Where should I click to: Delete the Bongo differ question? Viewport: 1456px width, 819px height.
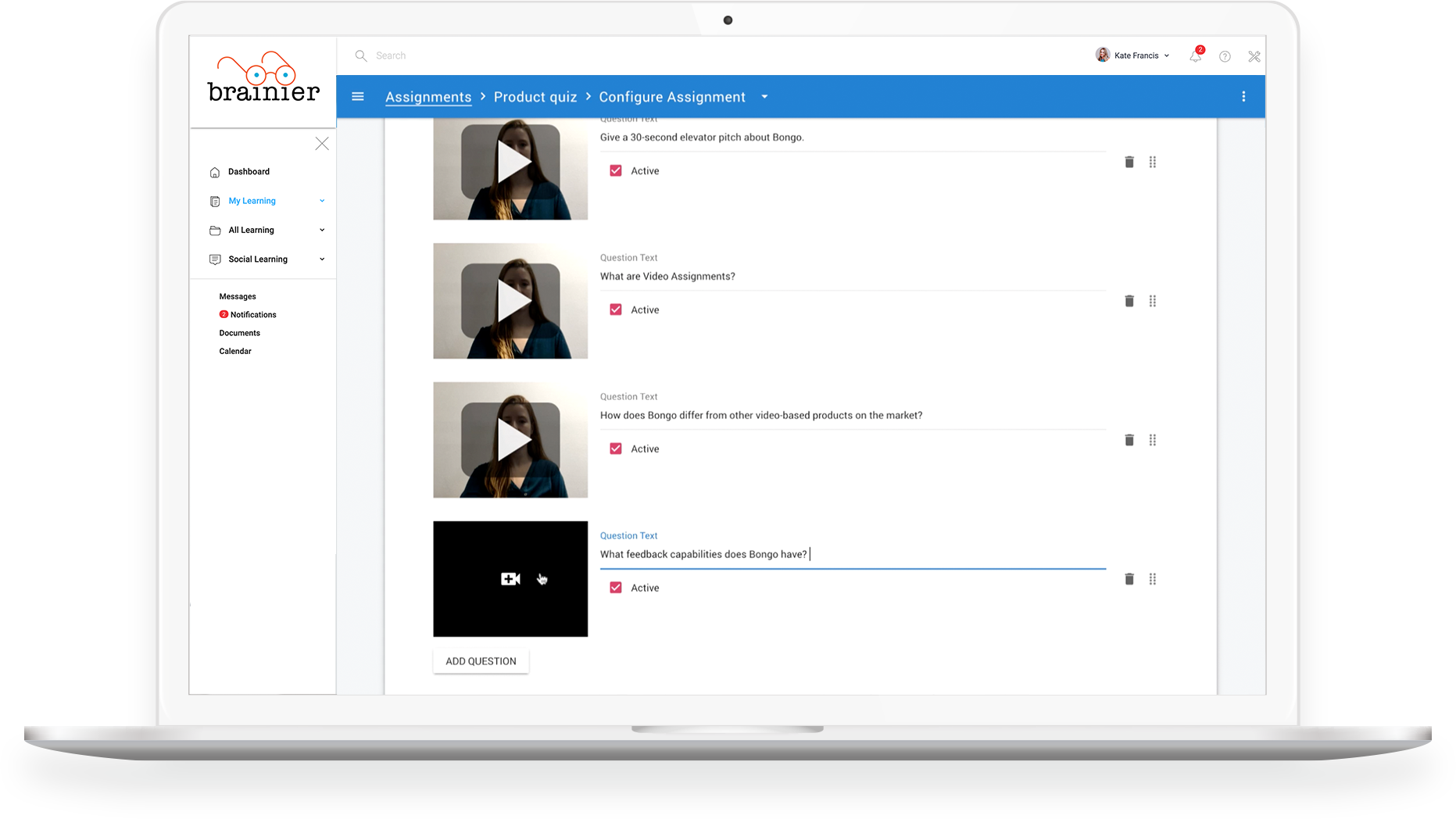coord(1129,440)
